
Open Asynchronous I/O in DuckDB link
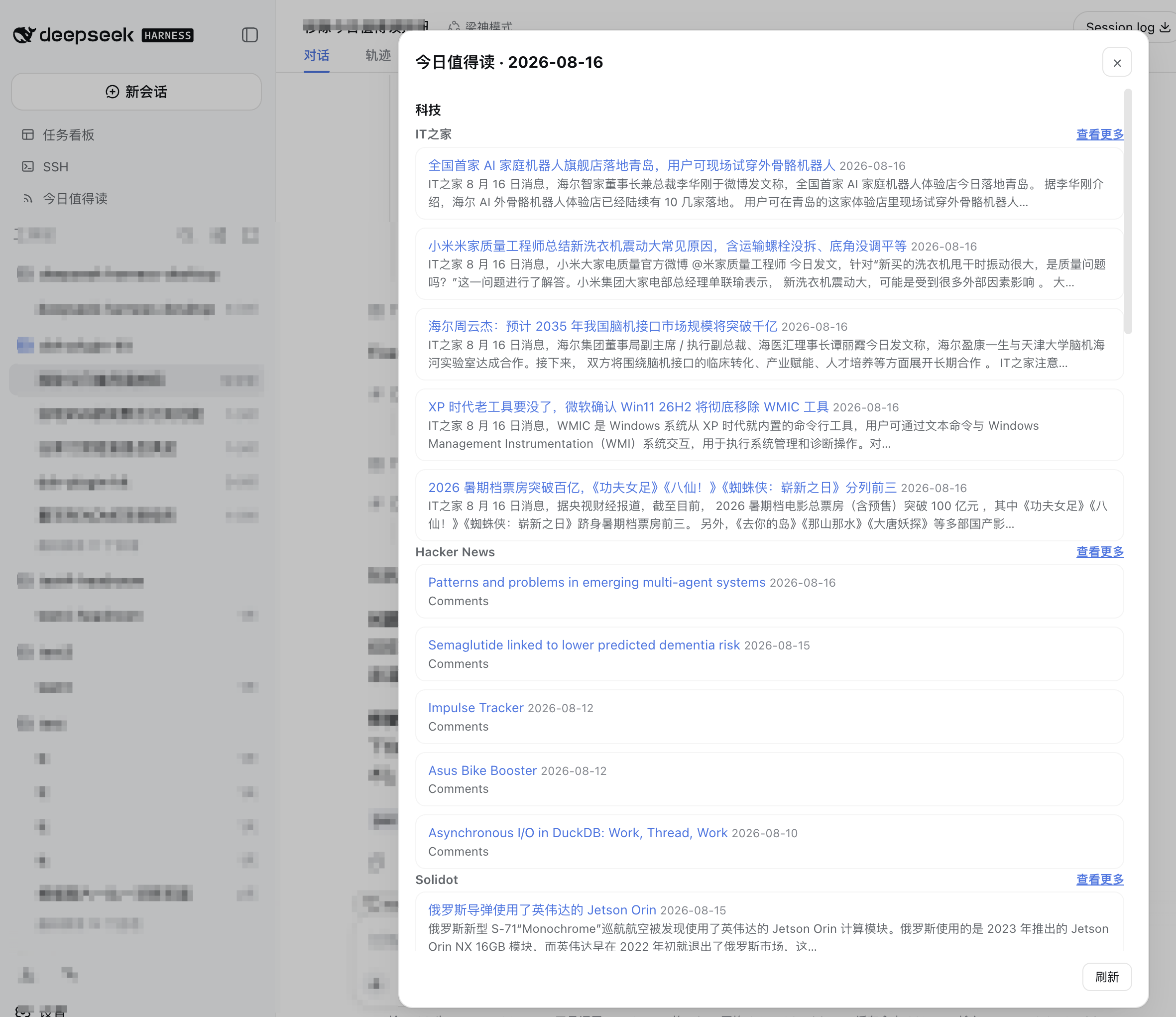pyautogui.click(x=577, y=832)
